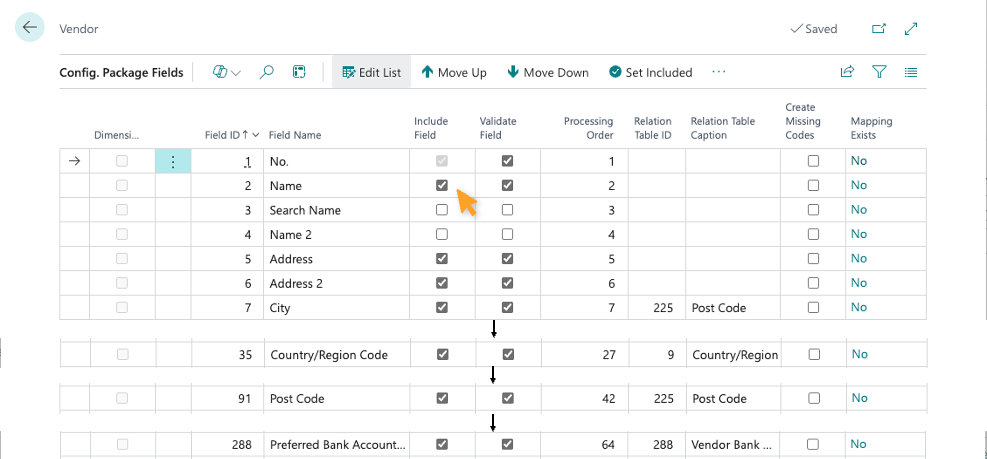Toggle Create Missing Codes for Post Code row 91
Viewport: 987px width, 459px height.
click(814, 398)
